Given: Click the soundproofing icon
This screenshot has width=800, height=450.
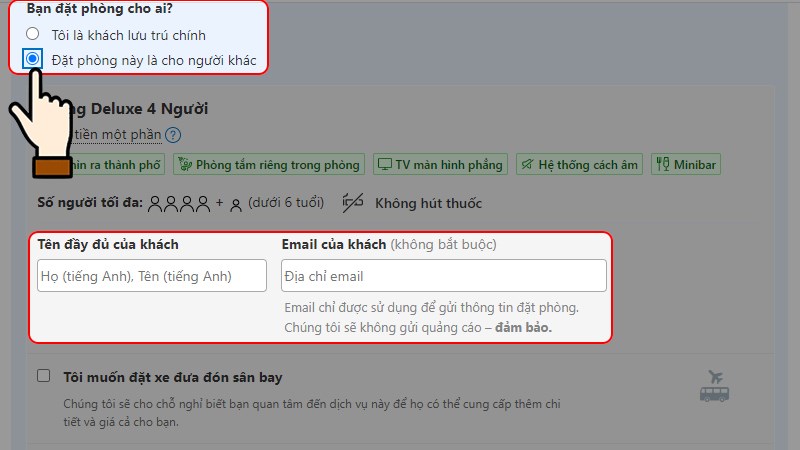Looking at the screenshot, I should click(527, 164).
